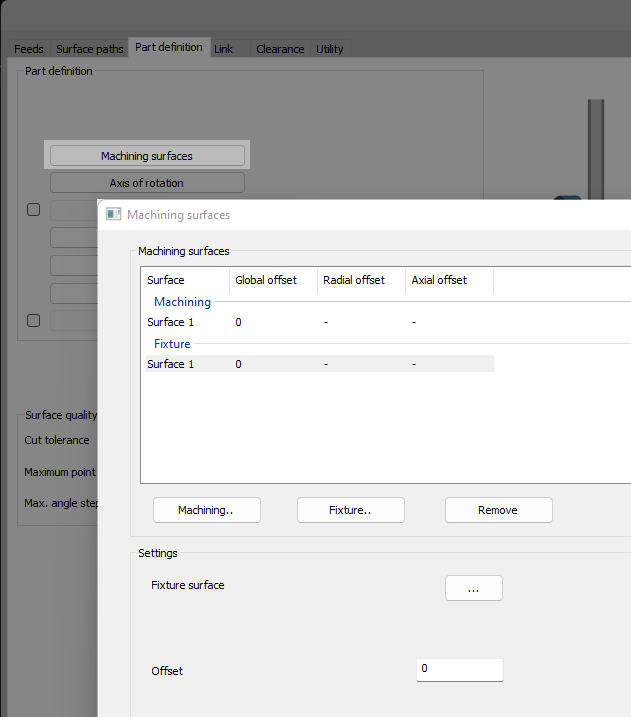Click the '...' button for Fixture surface
Screen dimensions: 631x717
pos(473,589)
